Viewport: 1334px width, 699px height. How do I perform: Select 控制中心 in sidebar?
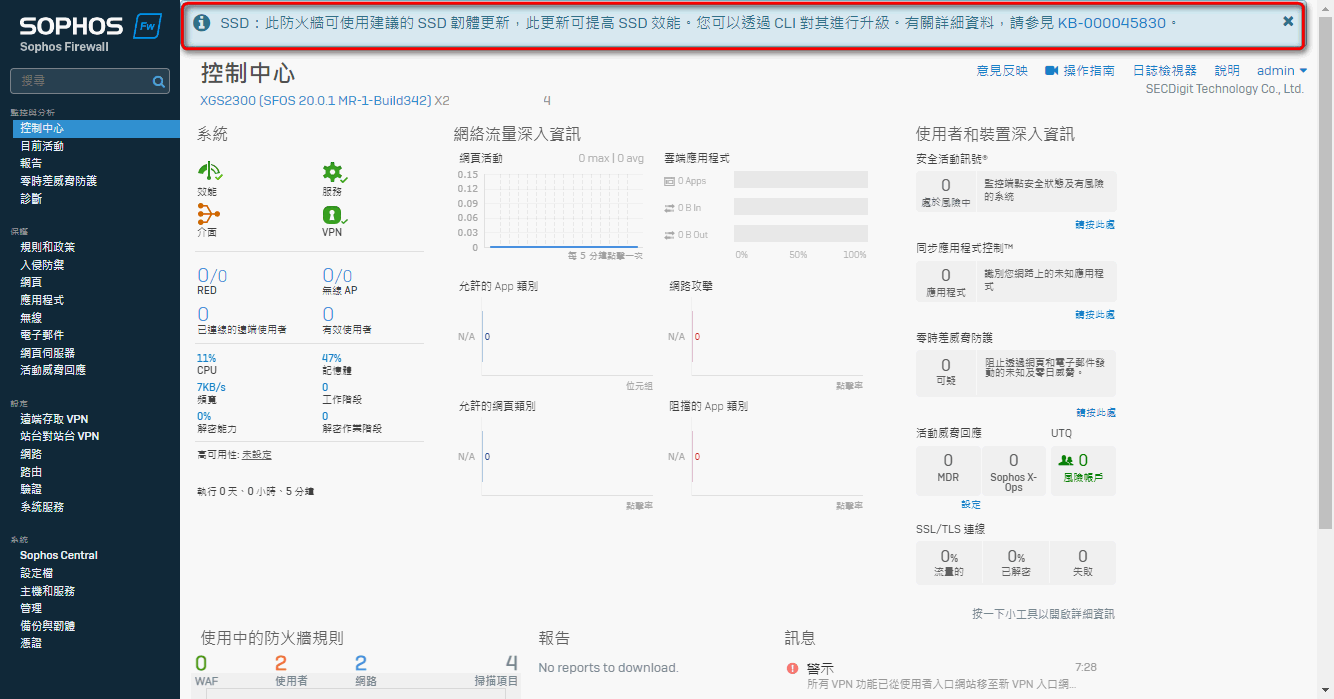point(96,128)
